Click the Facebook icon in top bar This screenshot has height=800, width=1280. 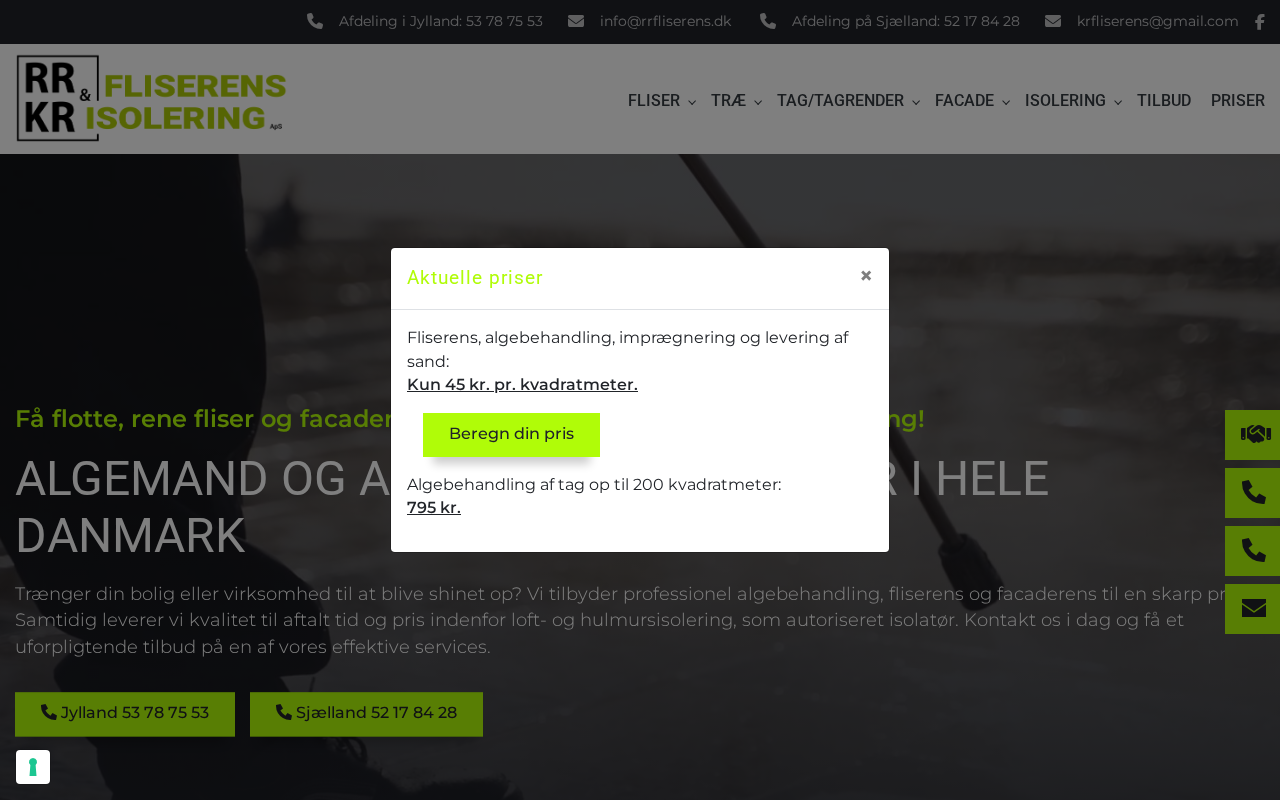[x=1260, y=22]
